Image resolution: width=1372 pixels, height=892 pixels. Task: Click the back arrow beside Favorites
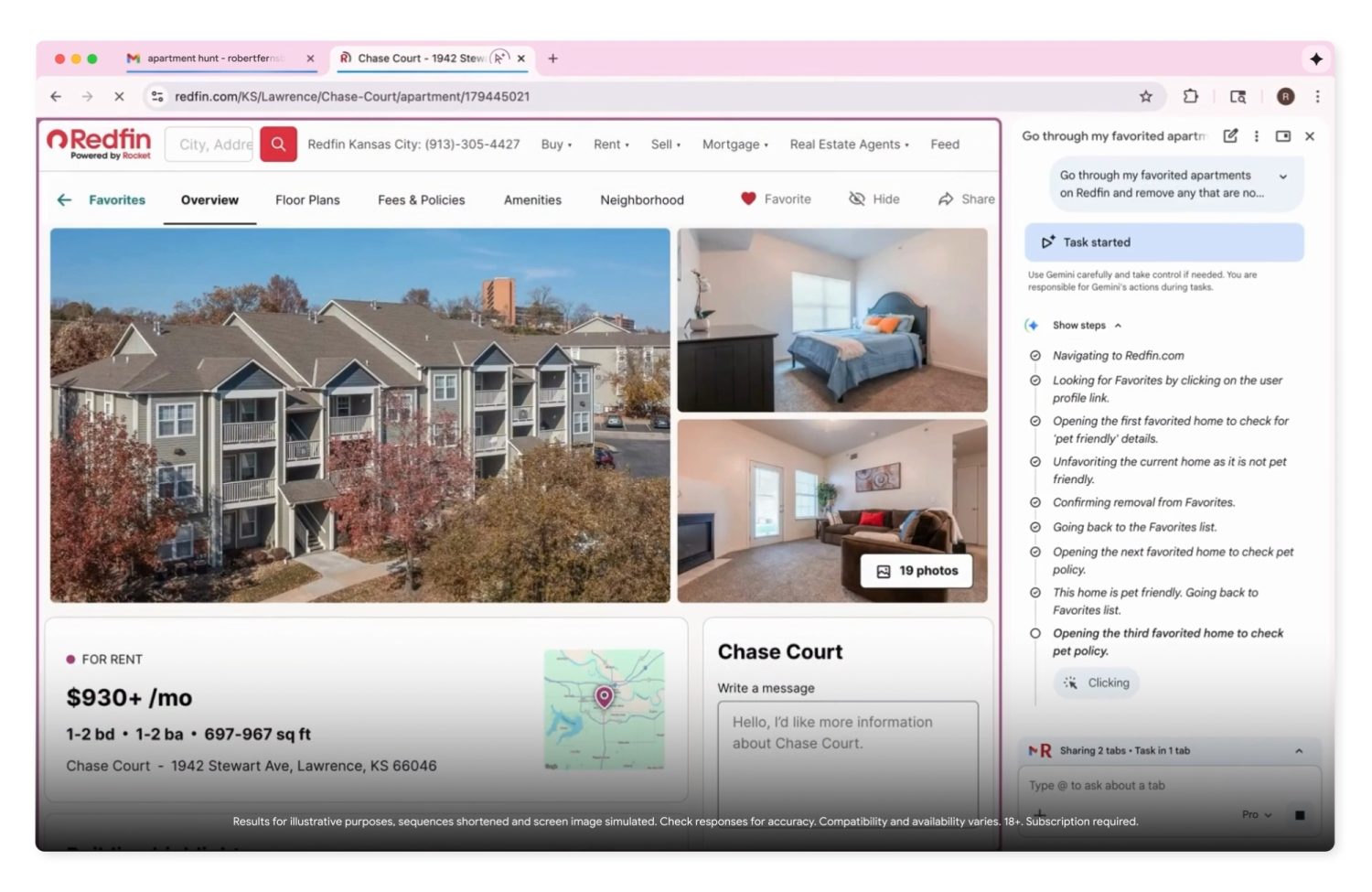coord(64,199)
